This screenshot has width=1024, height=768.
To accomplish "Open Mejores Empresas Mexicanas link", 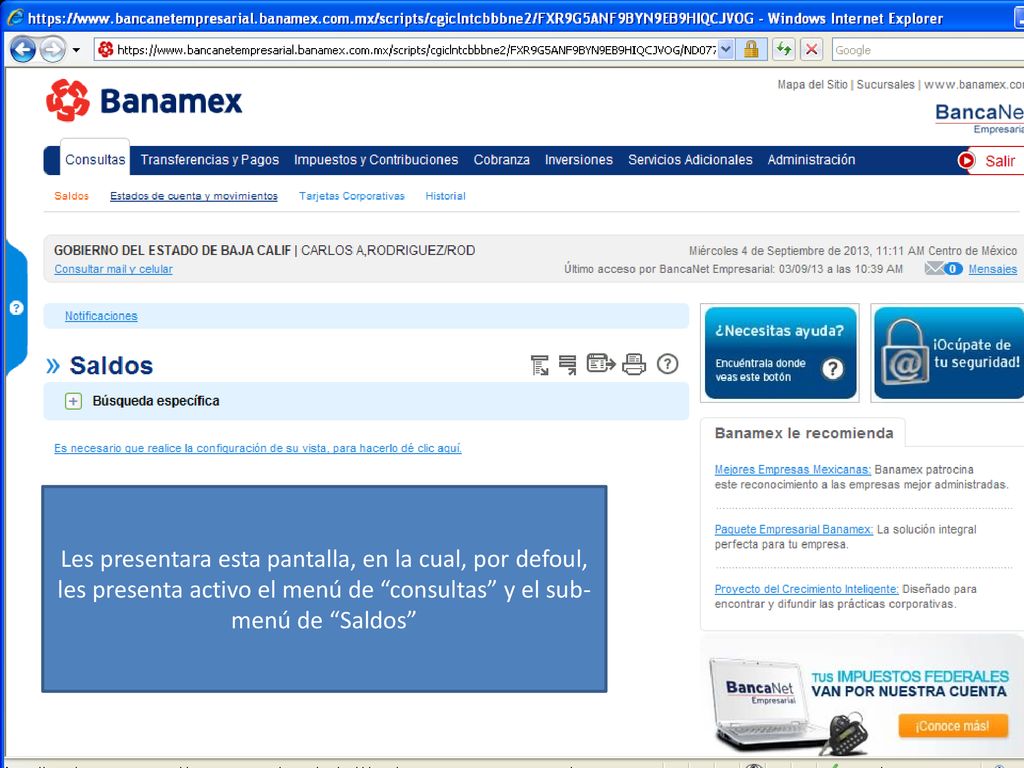I will [x=793, y=470].
